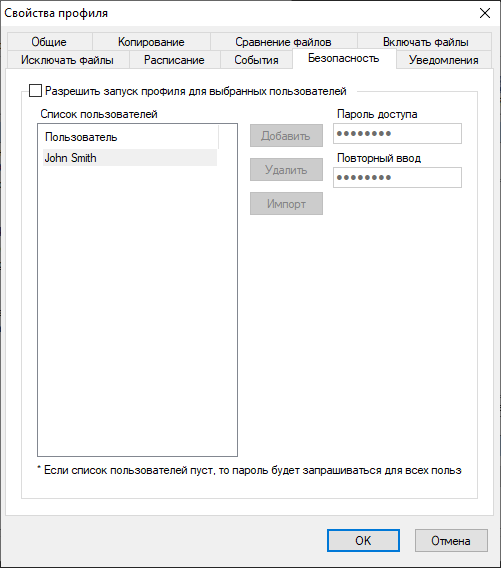Select the Безопасность tab
501x568 pixels.
click(x=344, y=58)
